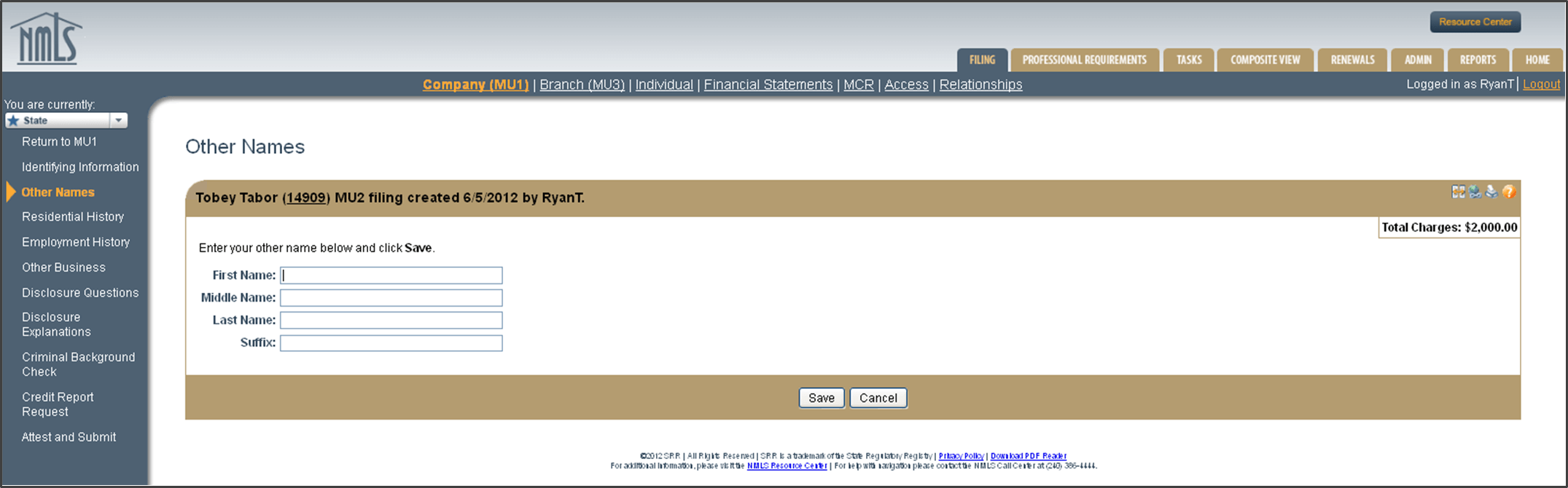The height and width of the screenshot is (488, 1568).
Task: Open Employment History in sidebar
Action: pyautogui.click(x=76, y=242)
